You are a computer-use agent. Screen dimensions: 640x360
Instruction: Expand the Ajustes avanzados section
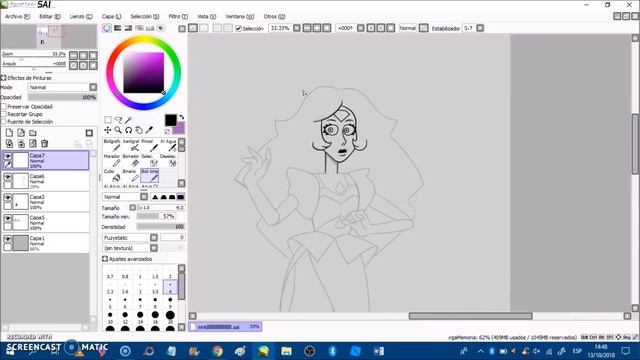tap(105, 259)
